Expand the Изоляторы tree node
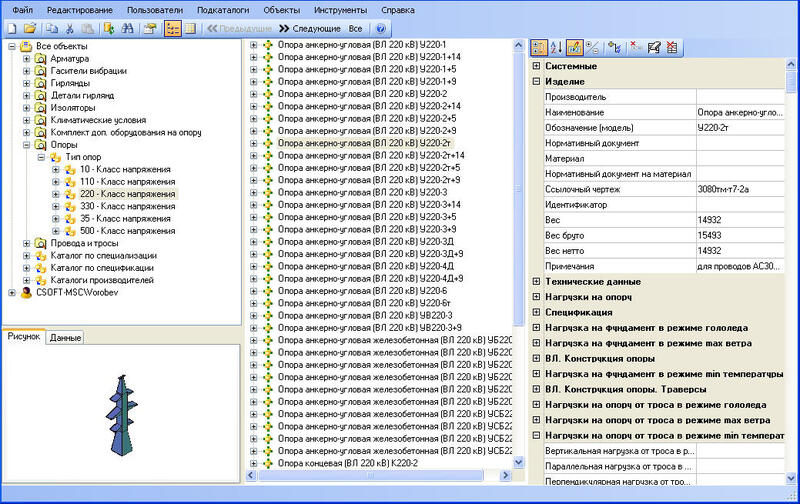800x504 pixels. click(27, 108)
